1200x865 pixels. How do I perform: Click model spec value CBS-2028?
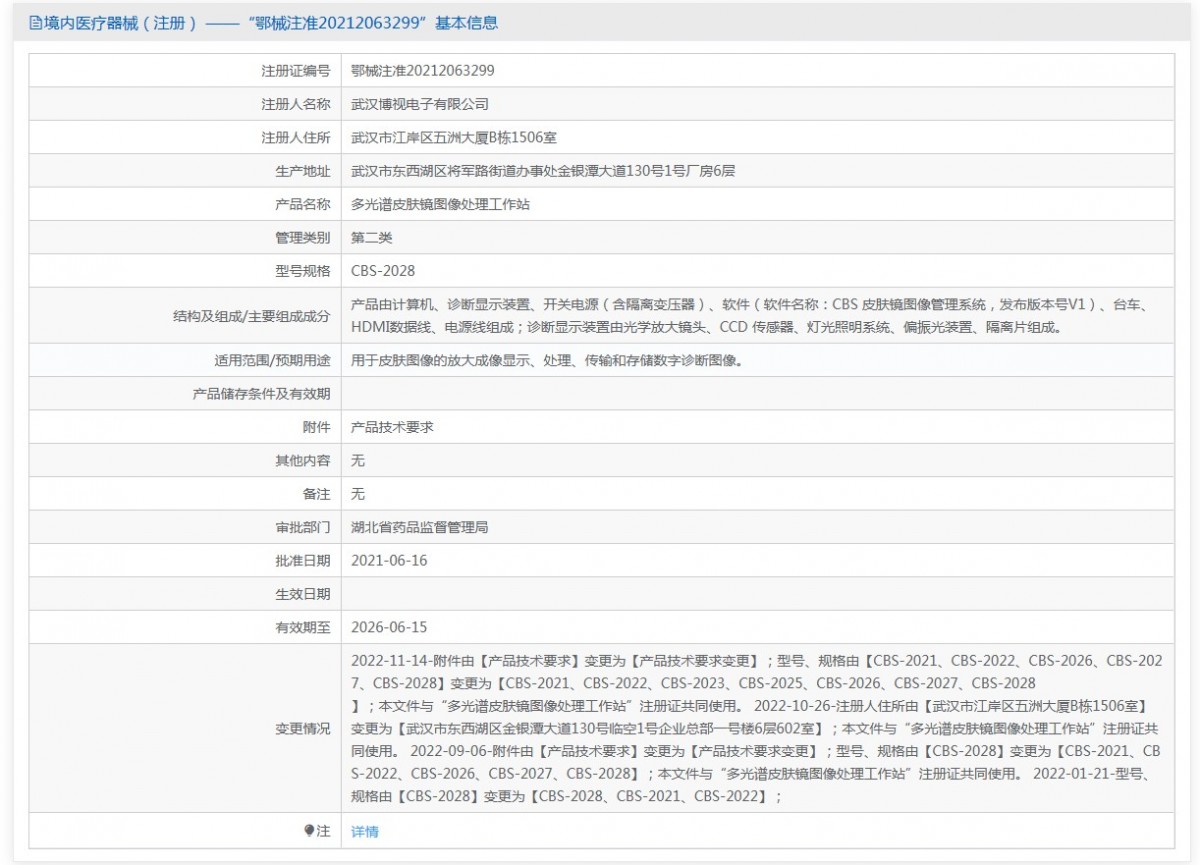point(383,271)
